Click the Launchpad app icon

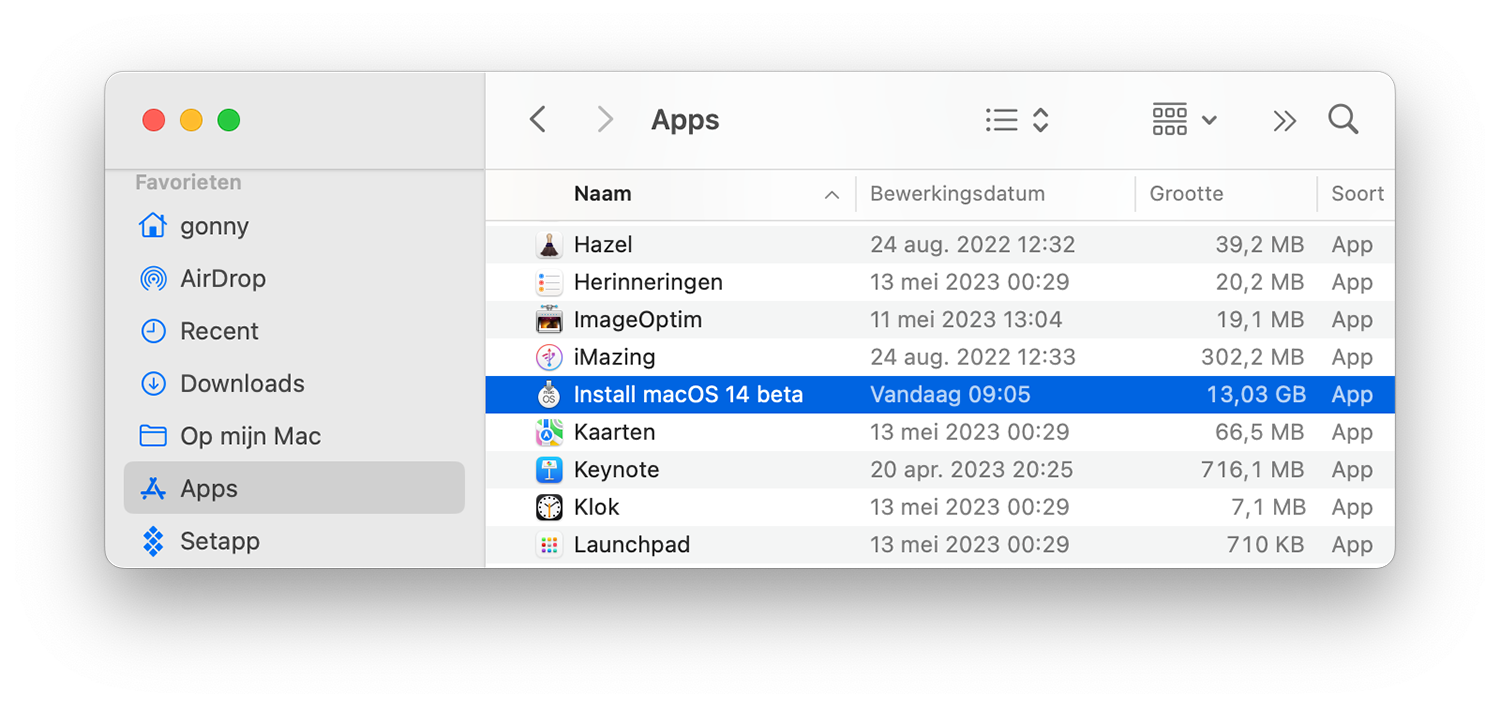click(549, 545)
